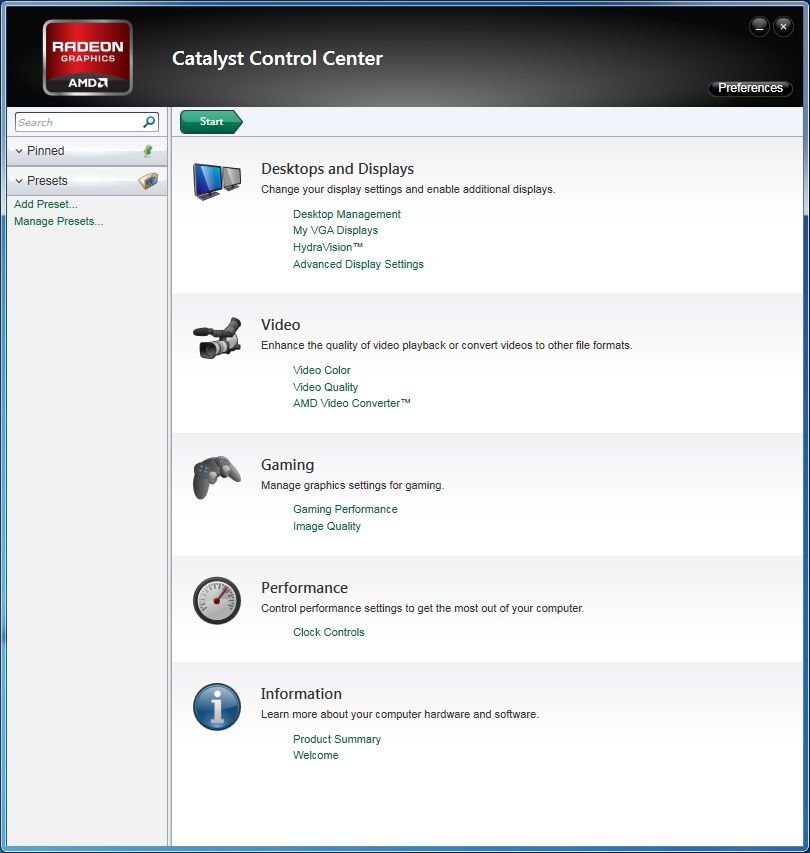
Task: Click the camcorder icon for Video
Action: tap(217, 338)
